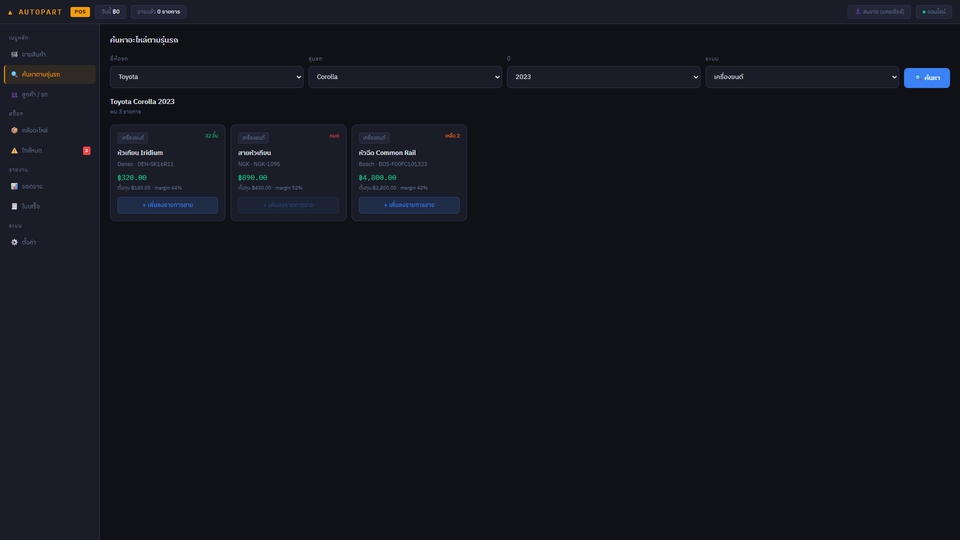Select the search by car model magnifier icon
Screen dimensions: 960x540
(14, 74)
